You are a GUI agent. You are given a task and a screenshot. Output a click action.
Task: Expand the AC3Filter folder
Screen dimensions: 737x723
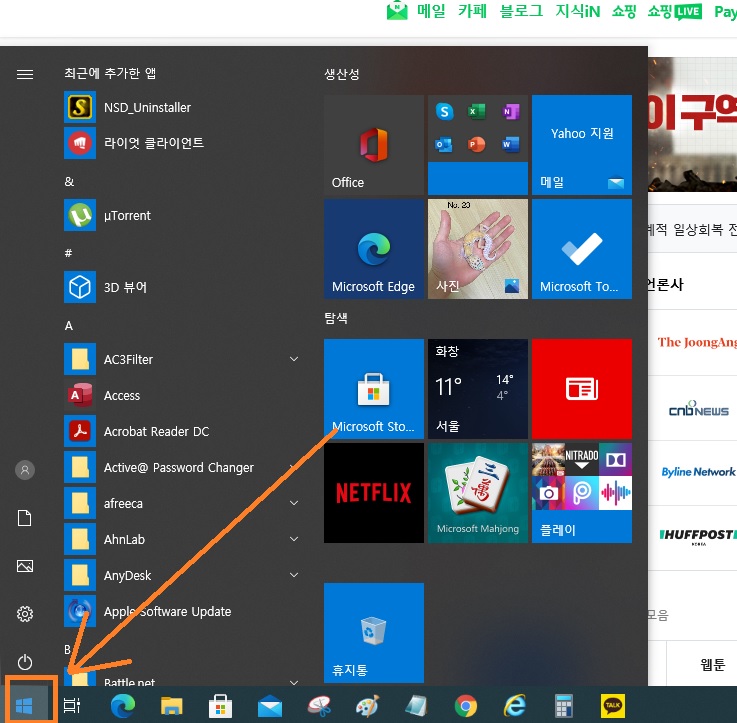tap(294, 359)
